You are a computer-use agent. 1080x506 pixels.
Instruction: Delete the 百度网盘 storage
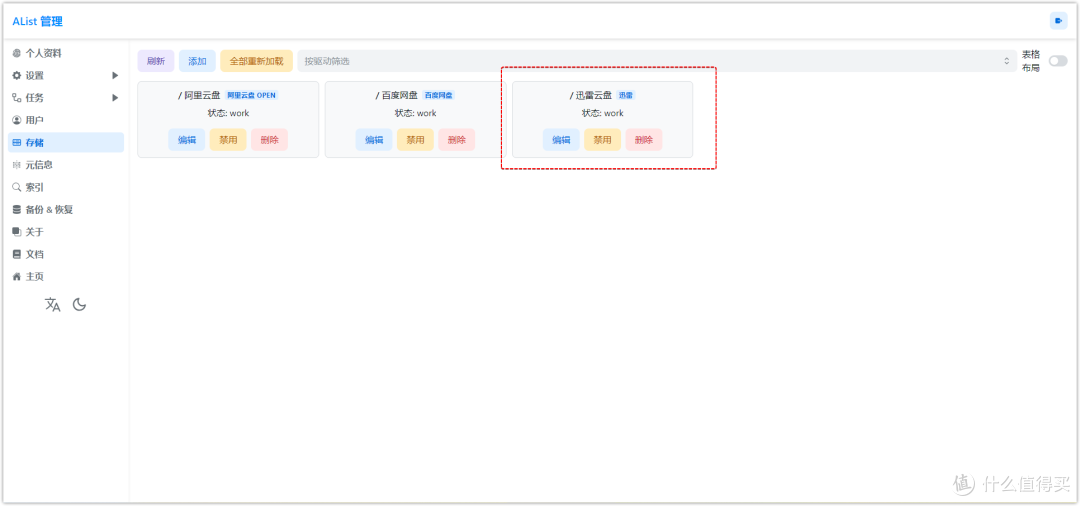457,140
